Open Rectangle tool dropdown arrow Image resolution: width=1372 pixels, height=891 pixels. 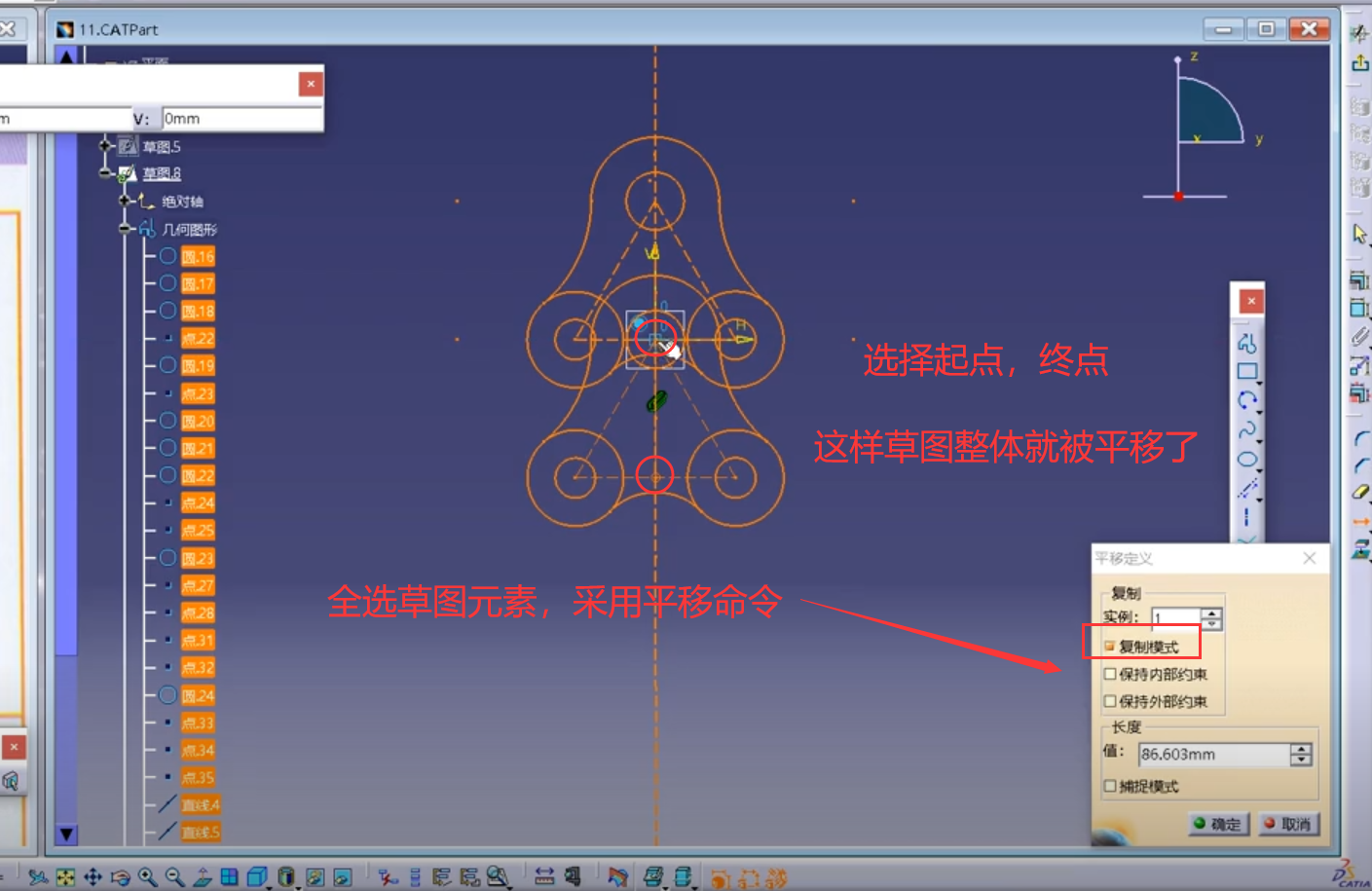tap(1260, 383)
